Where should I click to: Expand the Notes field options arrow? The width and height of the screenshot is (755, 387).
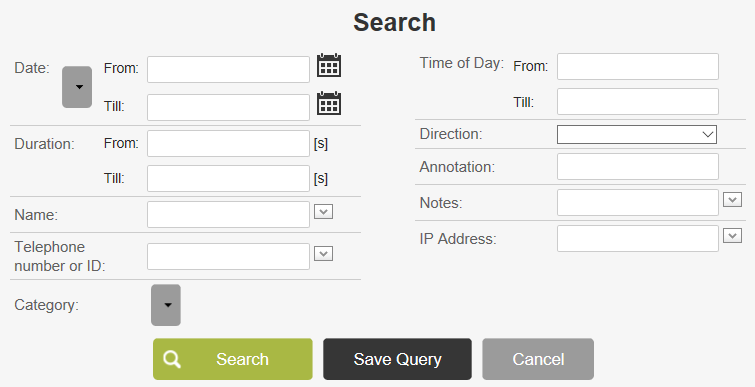click(x=732, y=200)
